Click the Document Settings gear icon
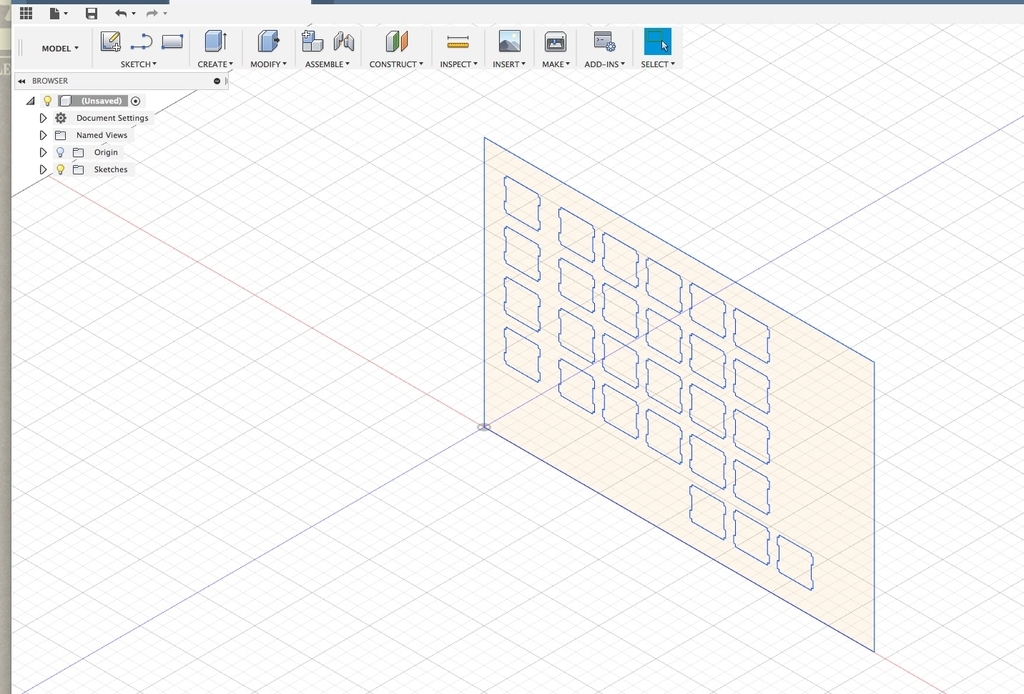The height and width of the screenshot is (694, 1024). [x=61, y=118]
